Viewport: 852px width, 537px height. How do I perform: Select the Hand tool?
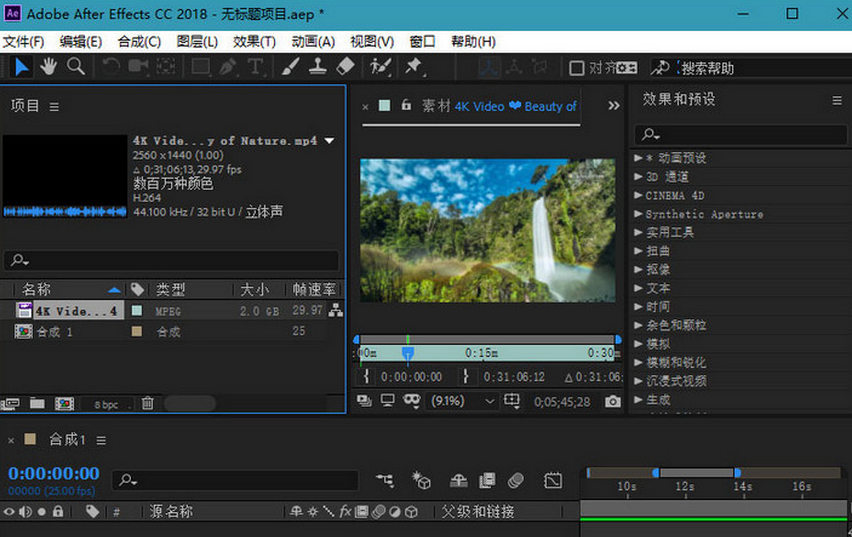(x=48, y=67)
